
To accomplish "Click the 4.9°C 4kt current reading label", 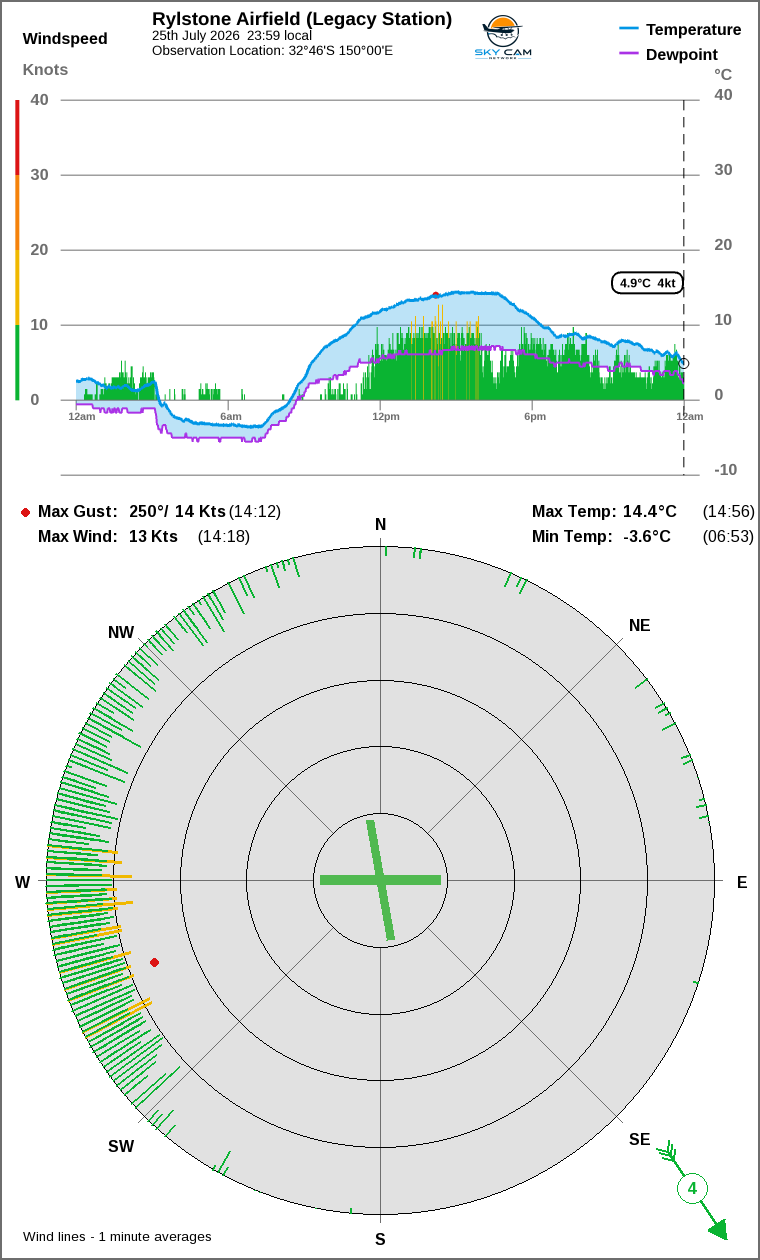I will click(648, 283).
